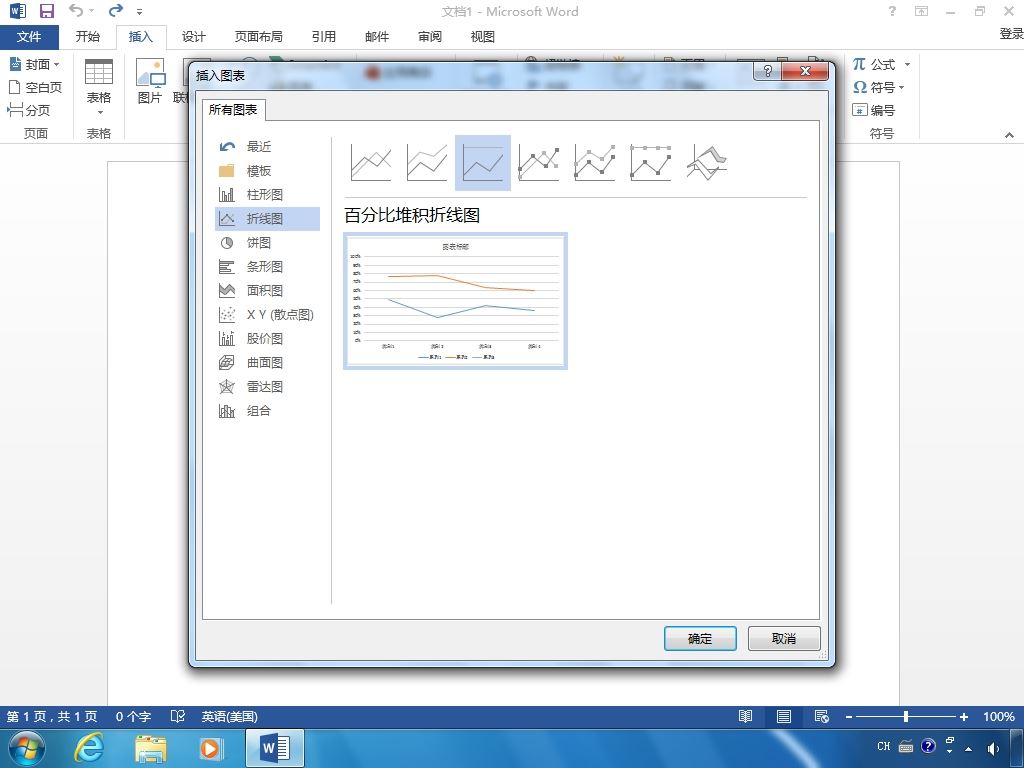Select the 3-D line chart subtype icon
The height and width of the screenshot is (768, 1024).
(707, 163)
